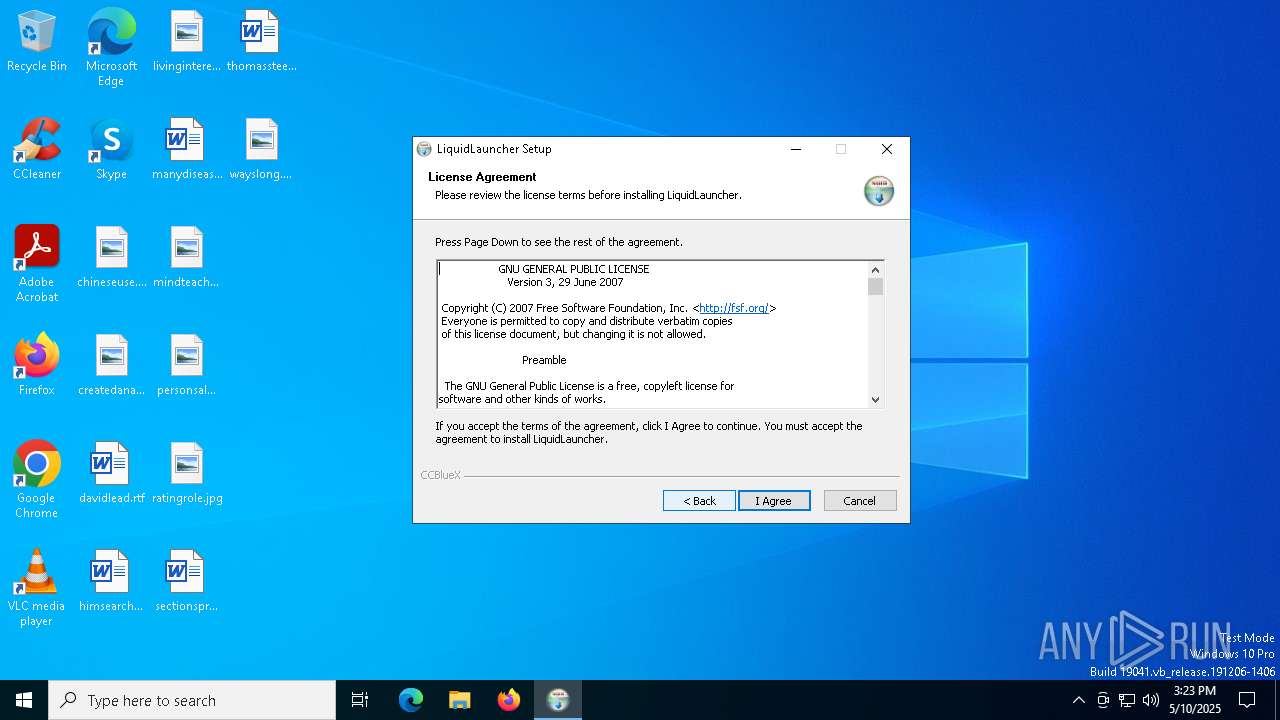Select the sectionspr... Word document

click(186, 581)
